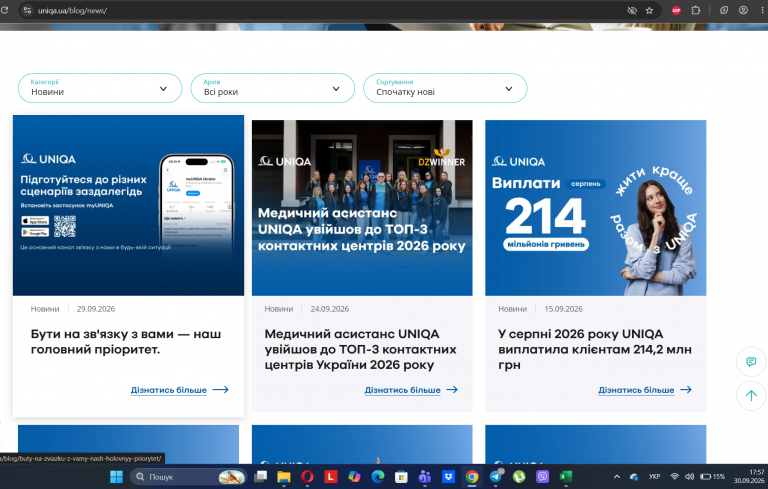This screenshot has height=489, width=768.
Task: Click Дізнатись більше under 24.09.2026 article
Action: [x=402, y=390]
